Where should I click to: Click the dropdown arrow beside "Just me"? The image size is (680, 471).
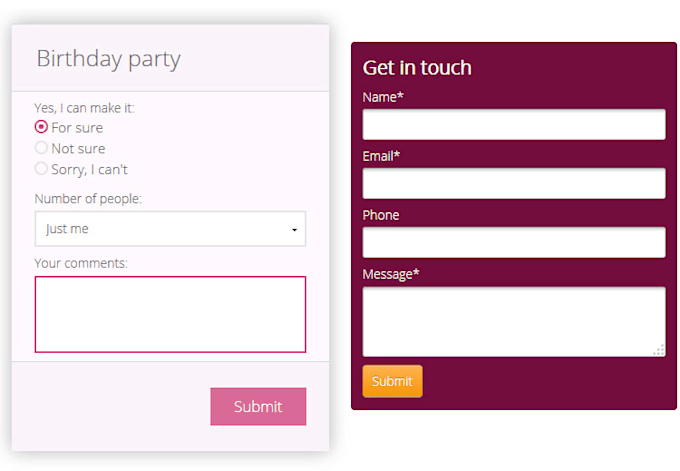point(294,230)
